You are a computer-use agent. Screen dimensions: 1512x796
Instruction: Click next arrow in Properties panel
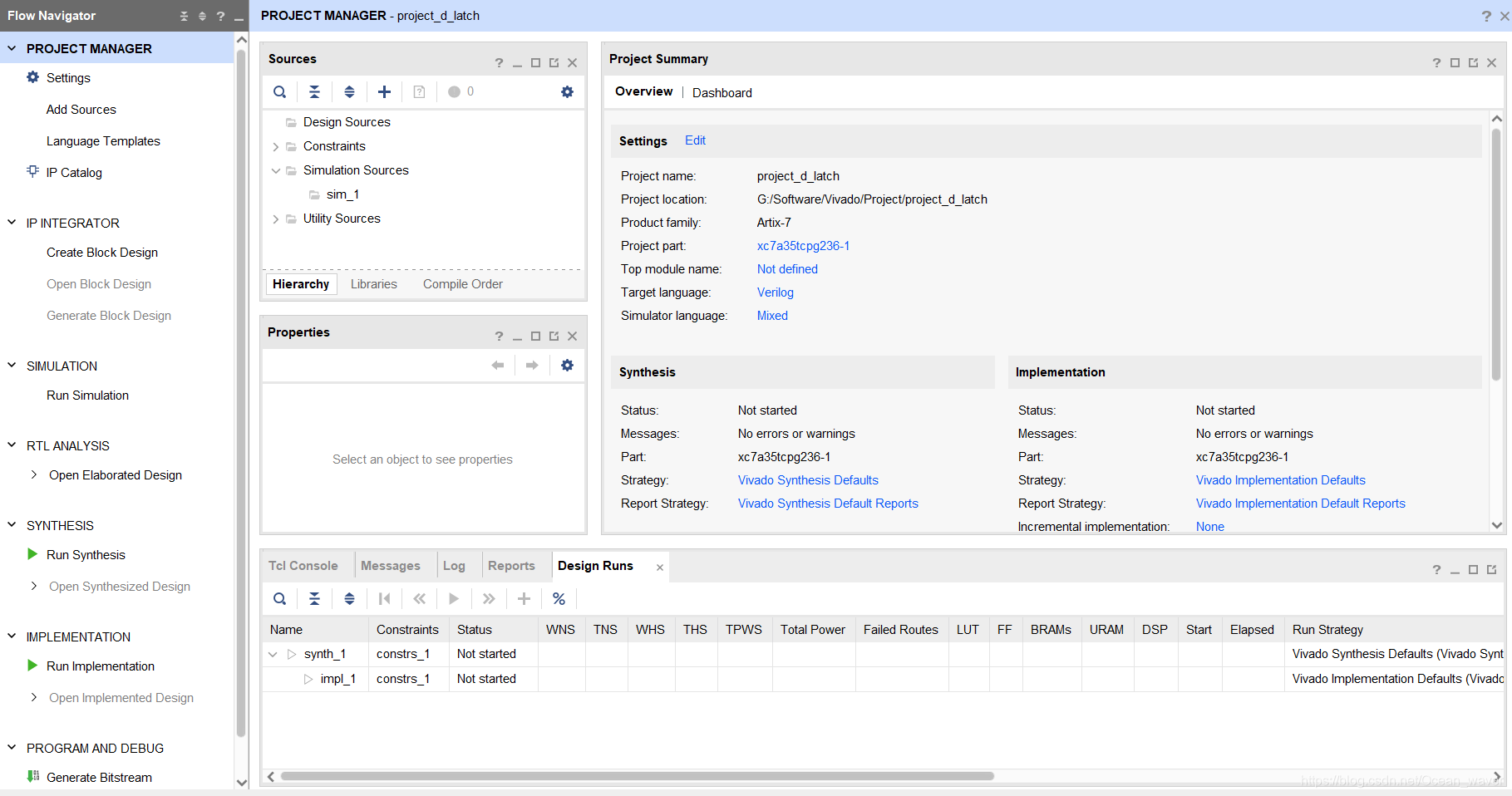click(x=532, y=366)
